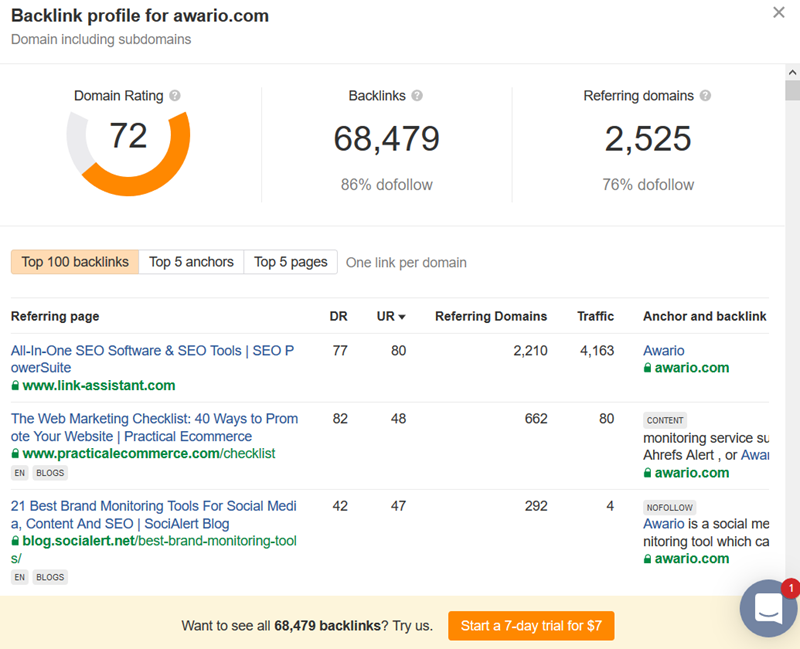This screenshot has height=649, width=800.
Task: Click the help icon next to Backlinks
Action: tap(417, 96)
